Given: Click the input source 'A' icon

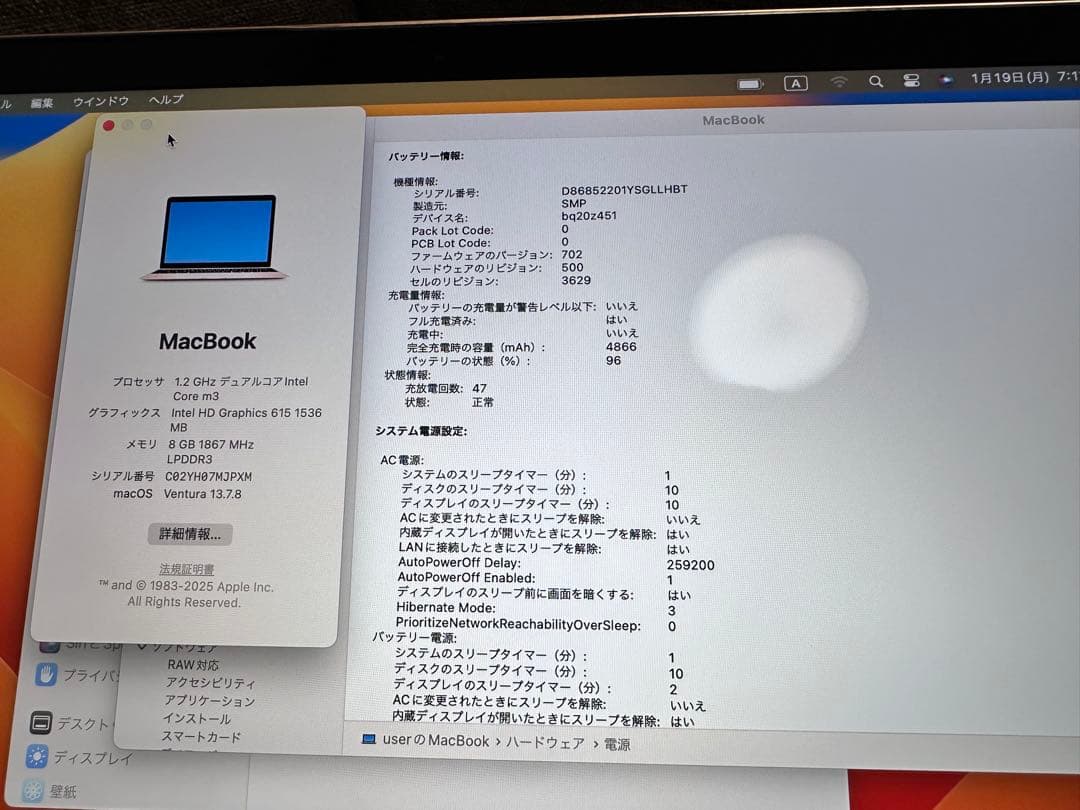Looking at the screenshot, I should click(x=796, y=83).
